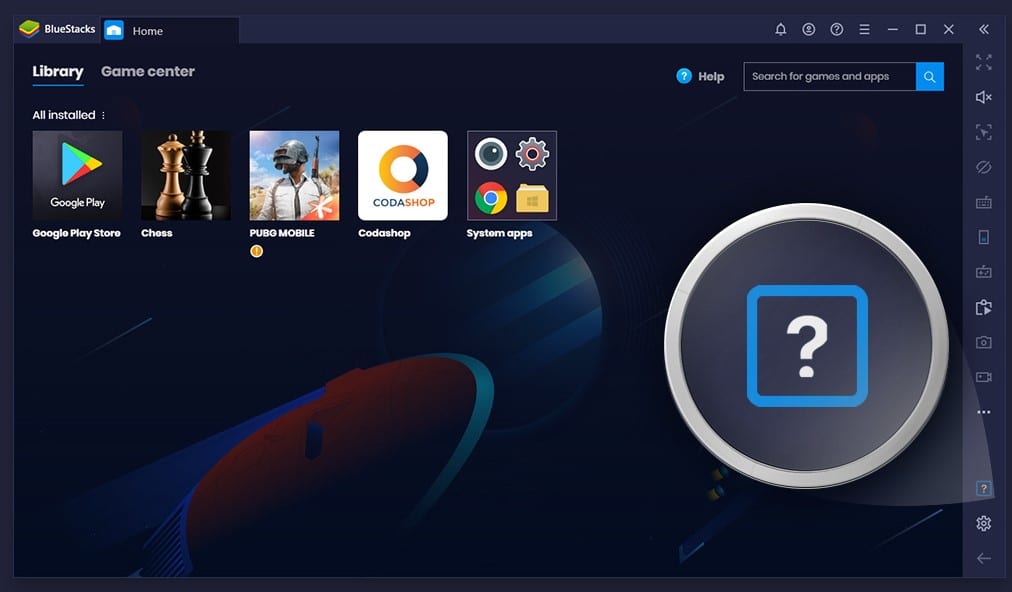Switch to the Library tab
Screen dimensions: 1012x592
58,72
